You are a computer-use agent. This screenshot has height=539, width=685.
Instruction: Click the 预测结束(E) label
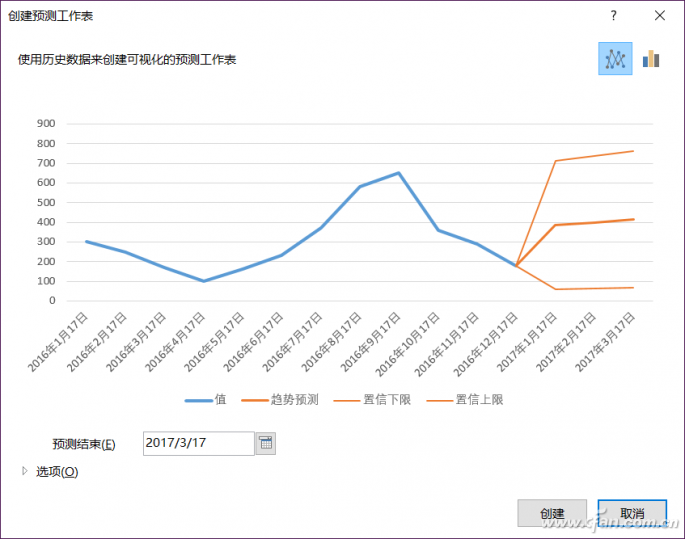coord(84,444)
